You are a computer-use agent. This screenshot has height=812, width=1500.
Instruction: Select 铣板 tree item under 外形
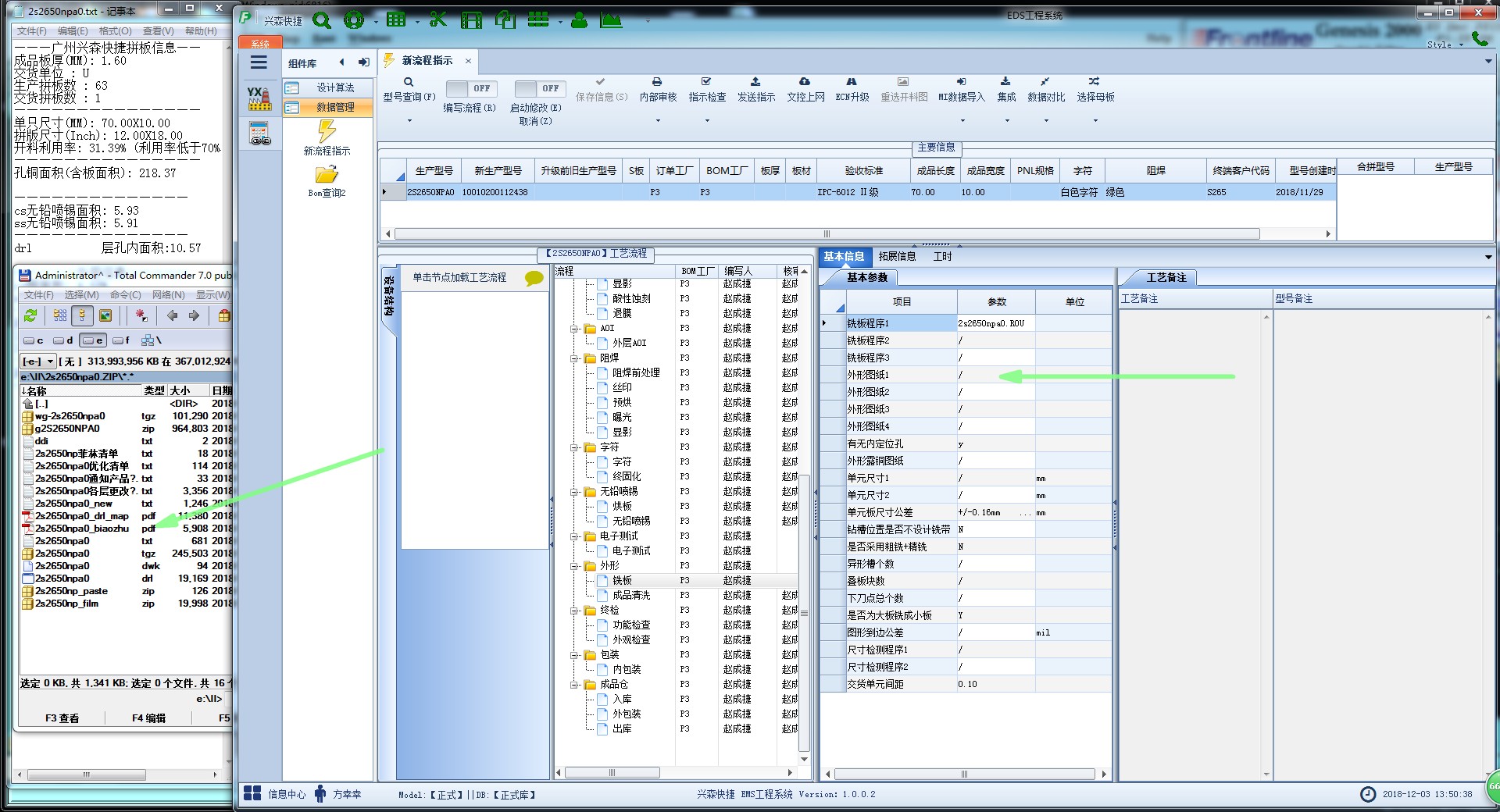(x=622, y=581)
